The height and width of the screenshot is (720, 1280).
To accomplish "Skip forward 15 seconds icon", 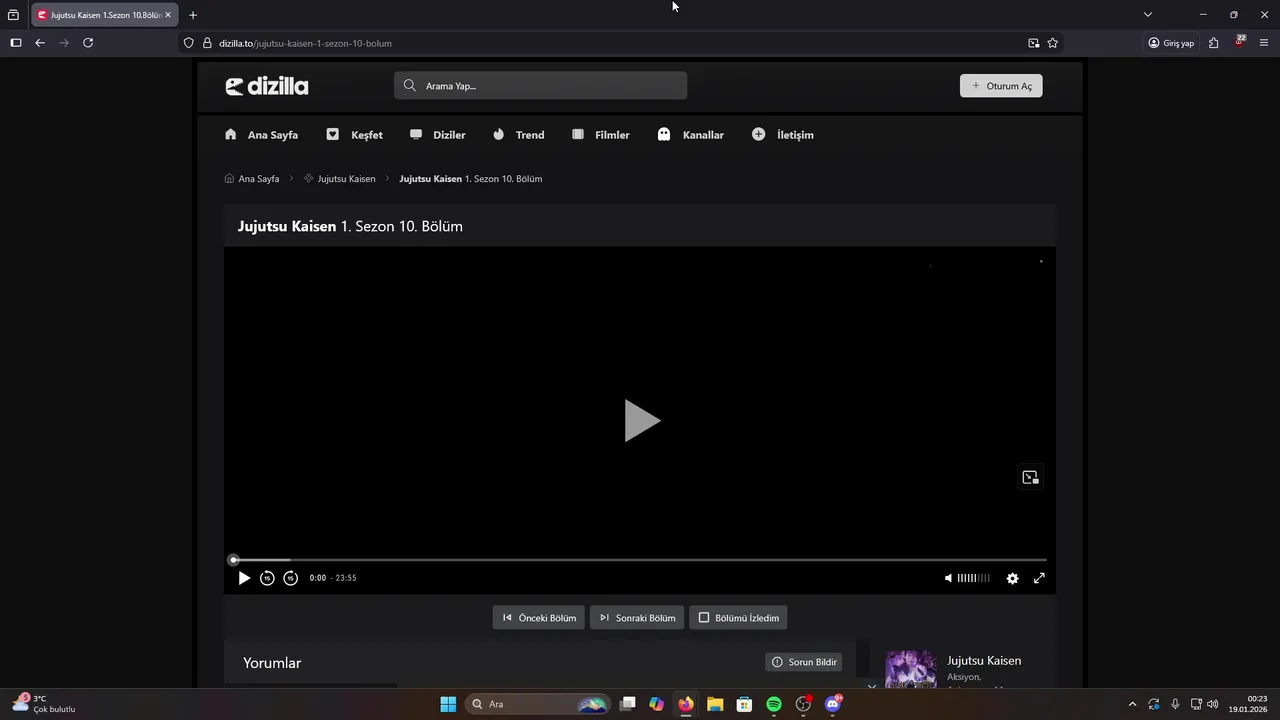I will 290,578.
